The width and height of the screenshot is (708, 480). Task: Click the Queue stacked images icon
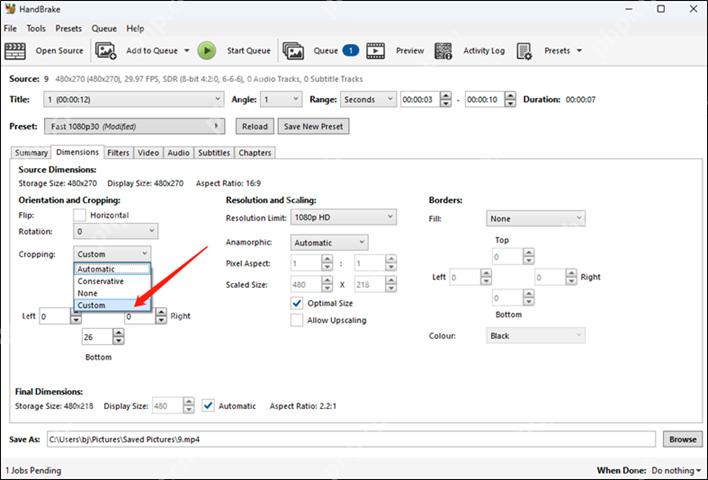click(x=293, y=51)
